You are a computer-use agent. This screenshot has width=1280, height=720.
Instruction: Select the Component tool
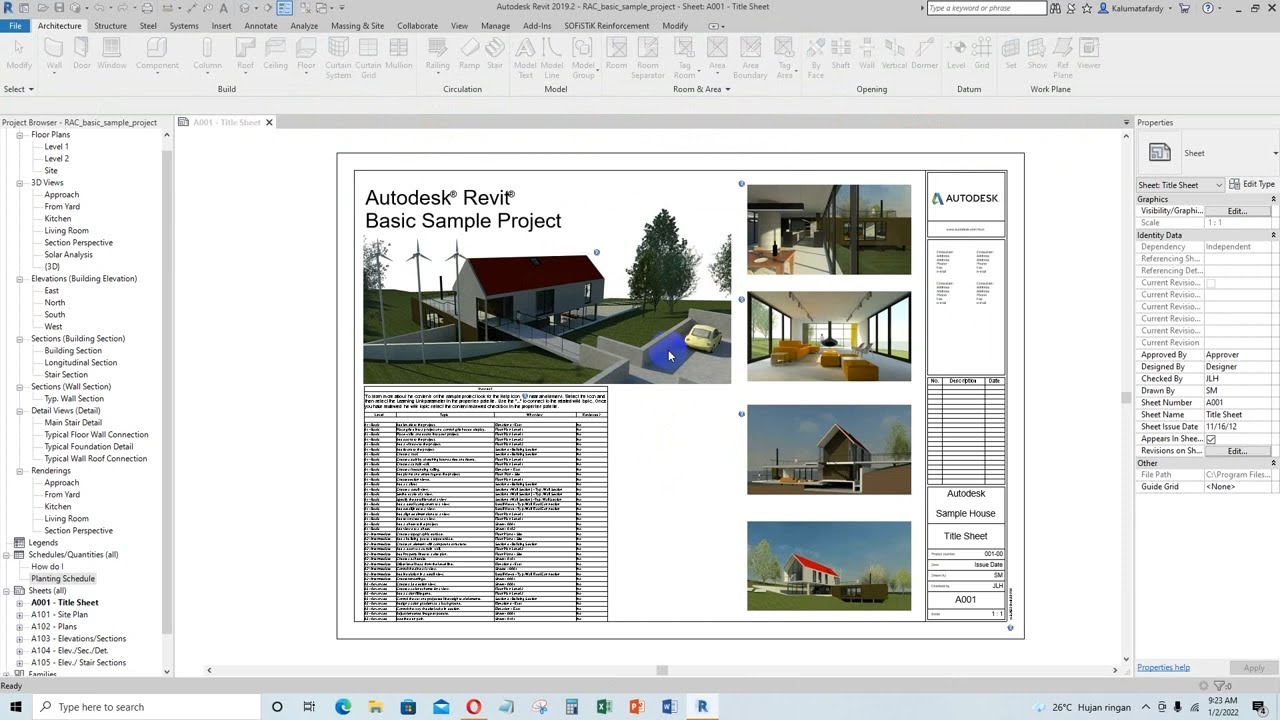click(157, 54)
